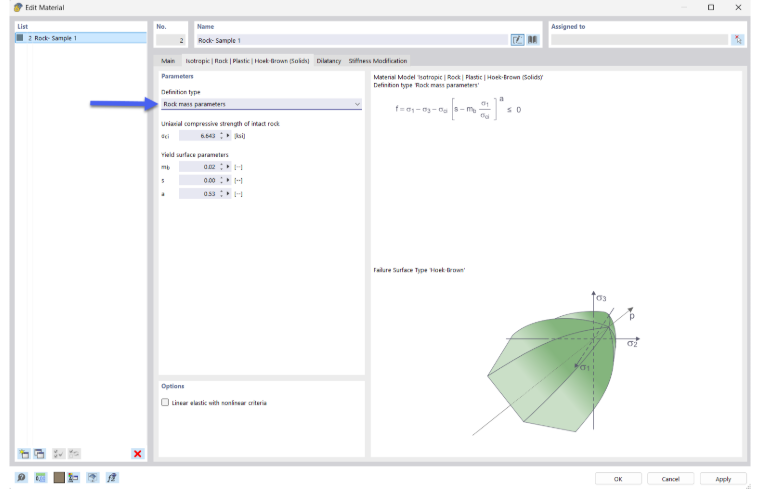Click the spinner arrows of s field
Viewport: 760px width, 489px height.
tap(222, 180)
